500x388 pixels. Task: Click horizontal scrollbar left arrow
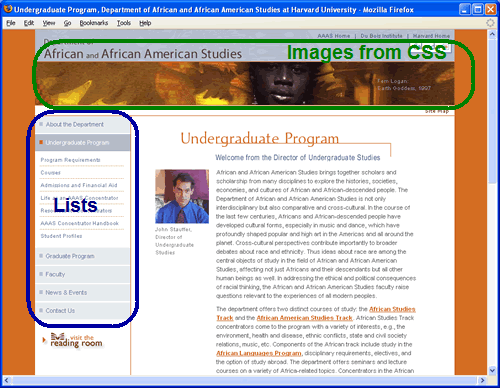6,380
